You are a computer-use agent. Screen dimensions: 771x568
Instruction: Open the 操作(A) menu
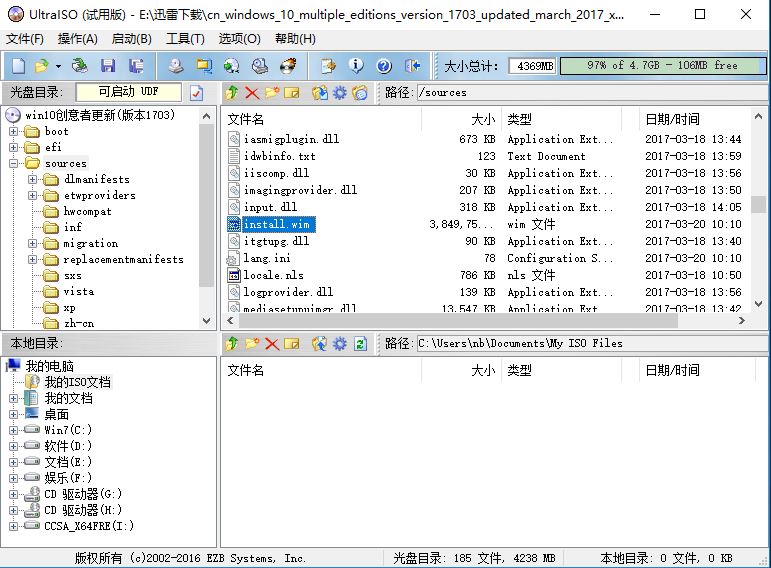(78, 38)
